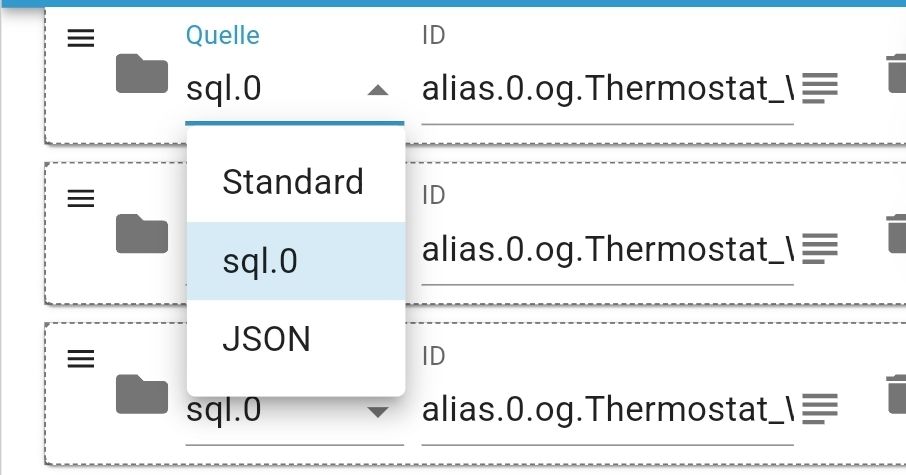The width and height of the screenshot is (906, 475).
Task: Click the ID list icon in the third row
Action: click(820, 408)
